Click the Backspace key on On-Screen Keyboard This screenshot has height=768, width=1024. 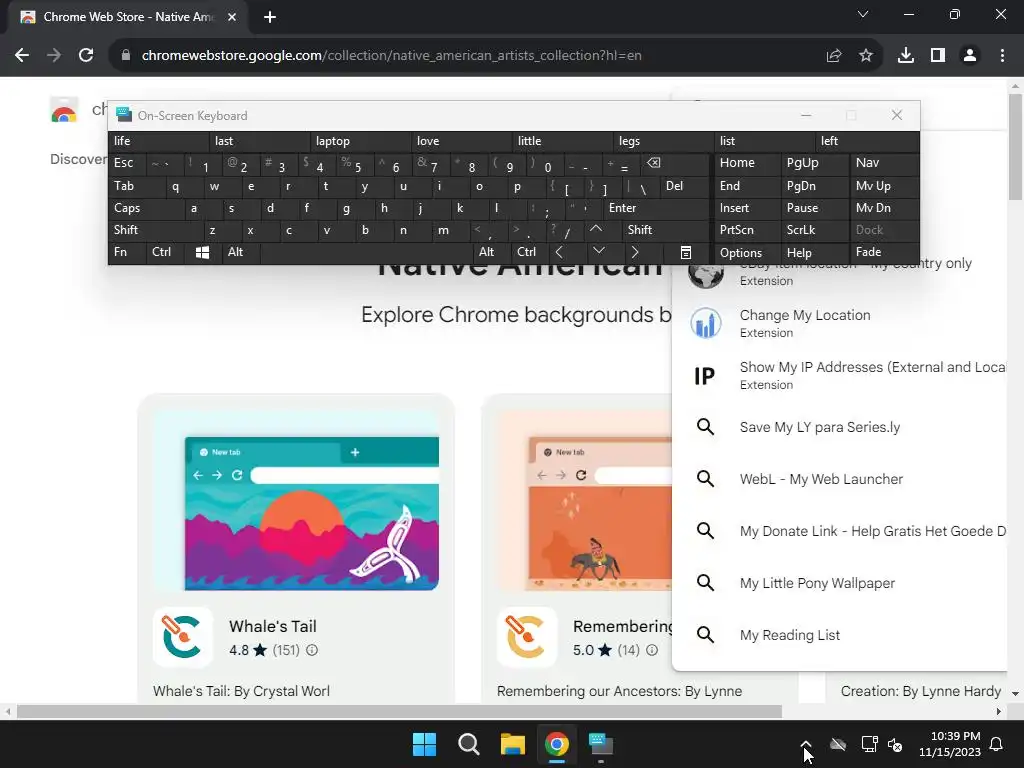pos(654,163)
